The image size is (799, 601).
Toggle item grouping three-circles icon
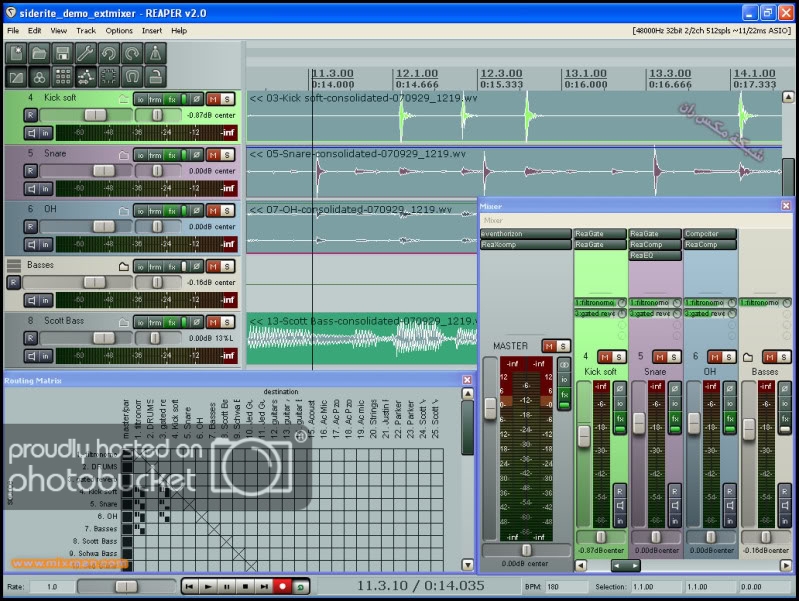point(39,77)
